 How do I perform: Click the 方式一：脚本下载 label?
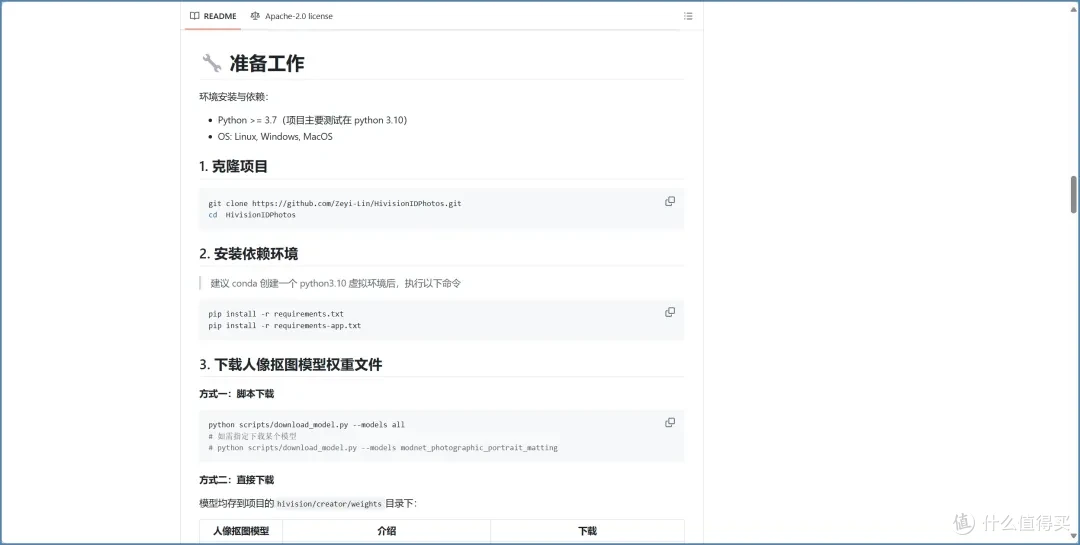(236, 394)
